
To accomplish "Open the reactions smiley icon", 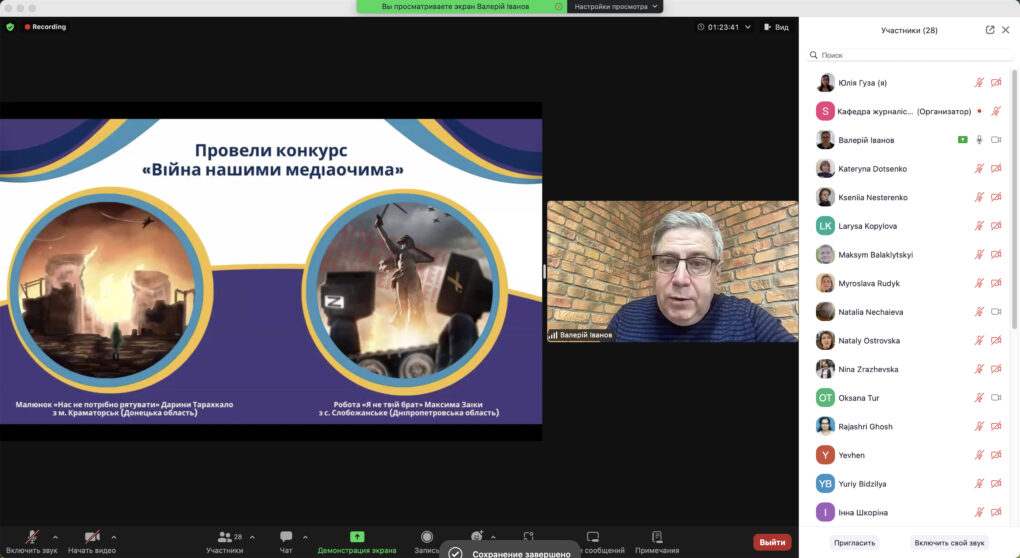I will 477,536.
